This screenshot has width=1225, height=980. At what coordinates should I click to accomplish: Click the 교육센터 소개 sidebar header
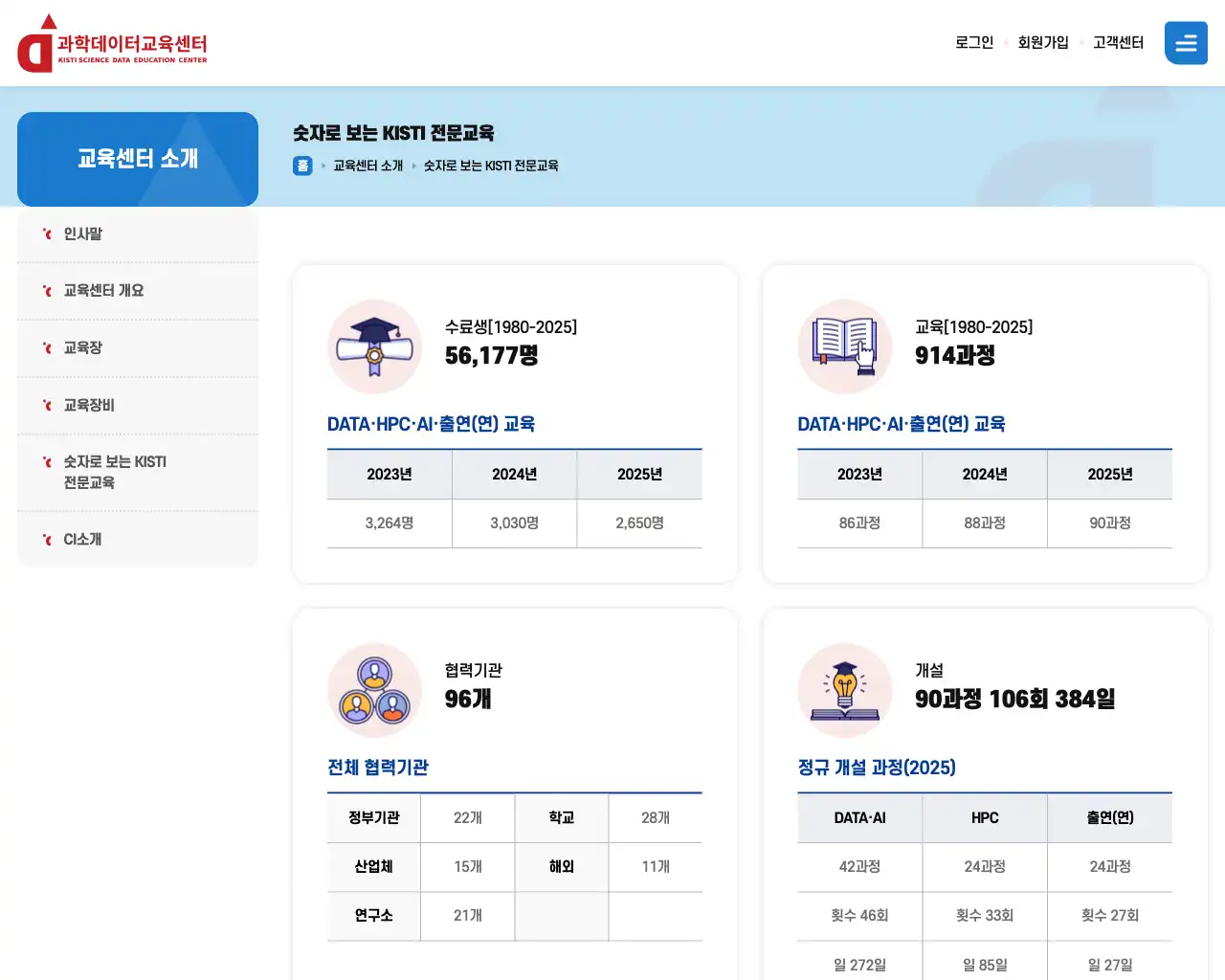(138, 159)
